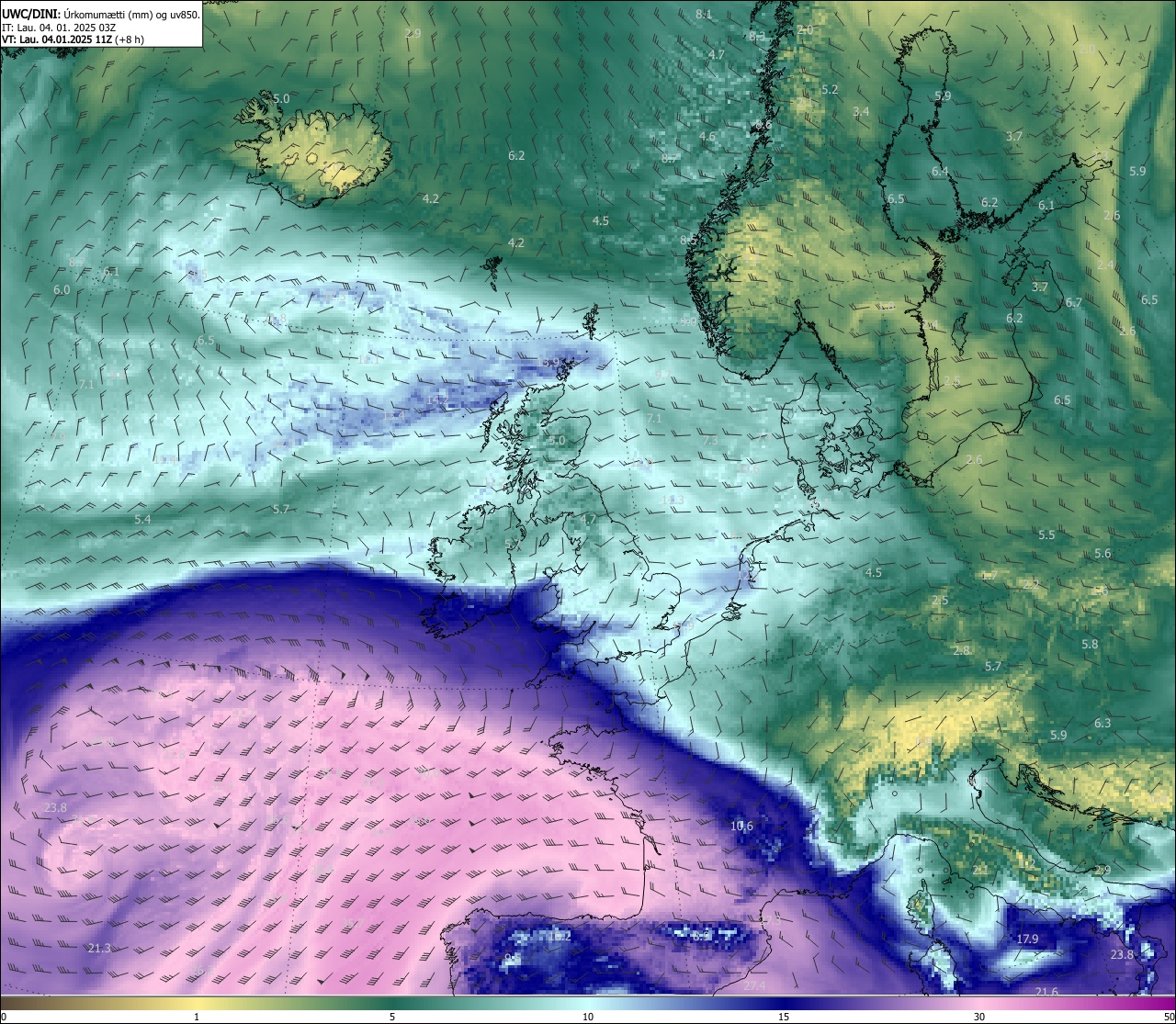Click the color scale's 15 tick label
This screenshot has height=1024, width=1176.
click(783, 1017)
